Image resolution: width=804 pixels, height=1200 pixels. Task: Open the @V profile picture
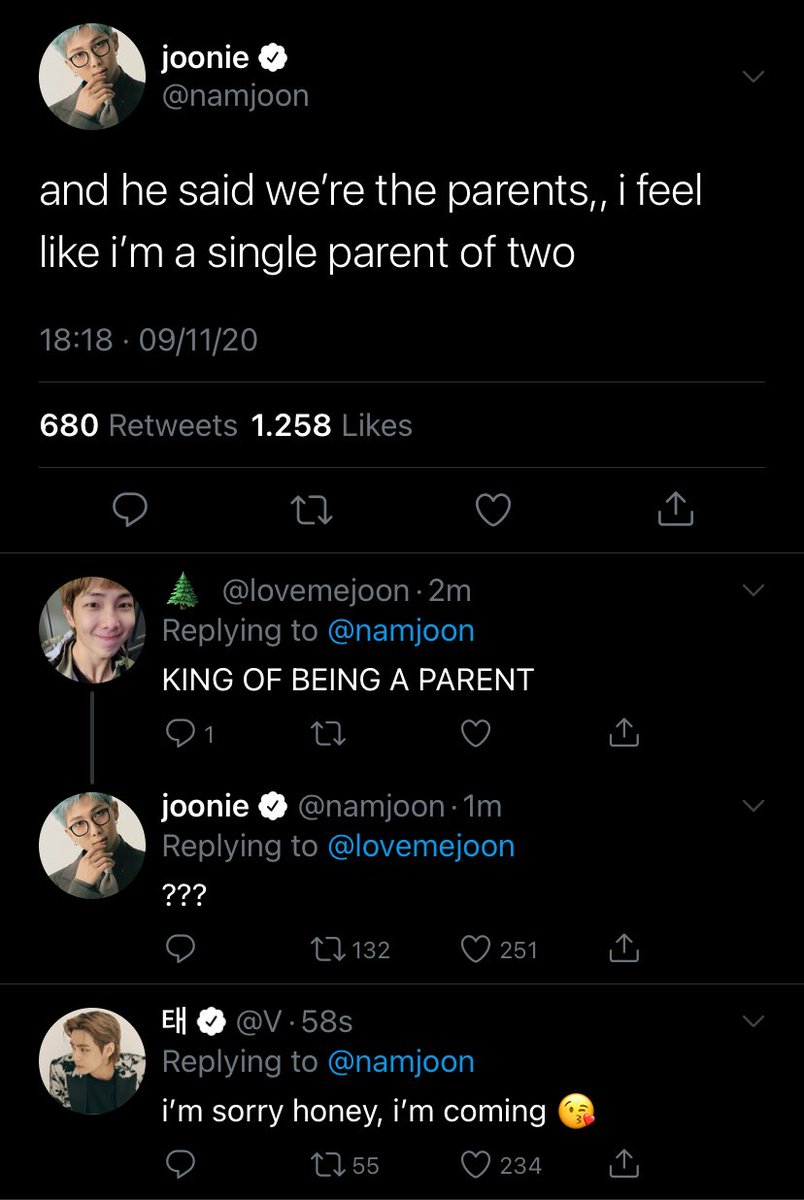[91, 1061]
